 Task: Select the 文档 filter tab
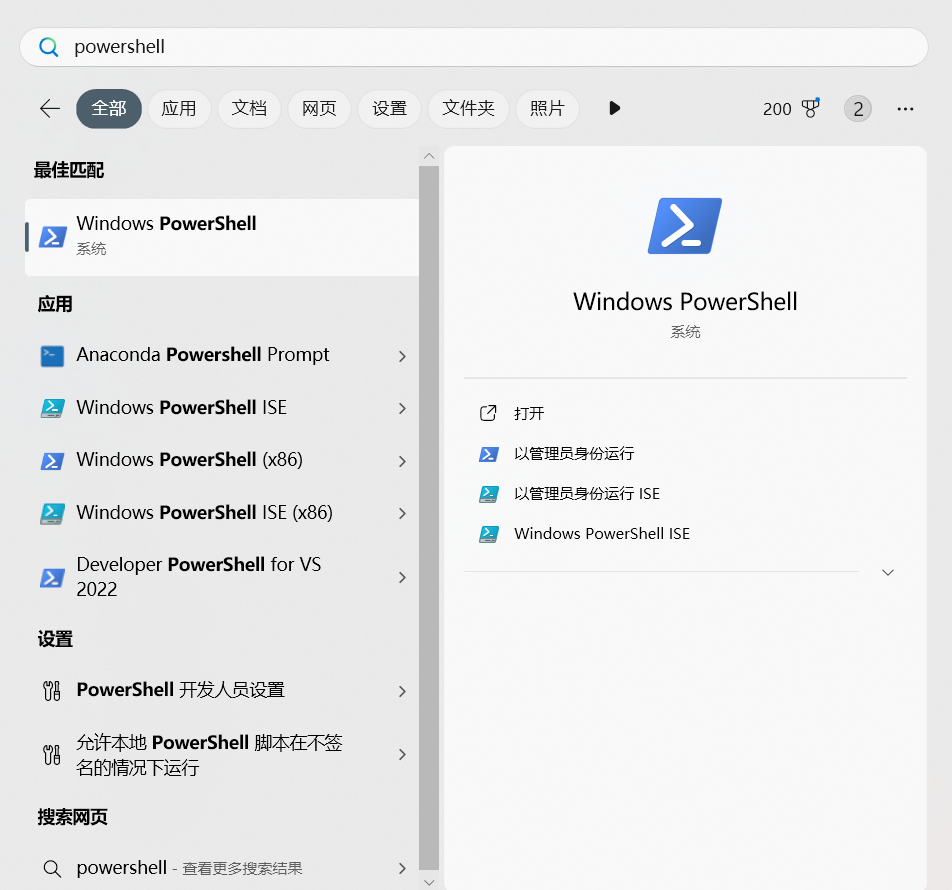click(249, 109)
